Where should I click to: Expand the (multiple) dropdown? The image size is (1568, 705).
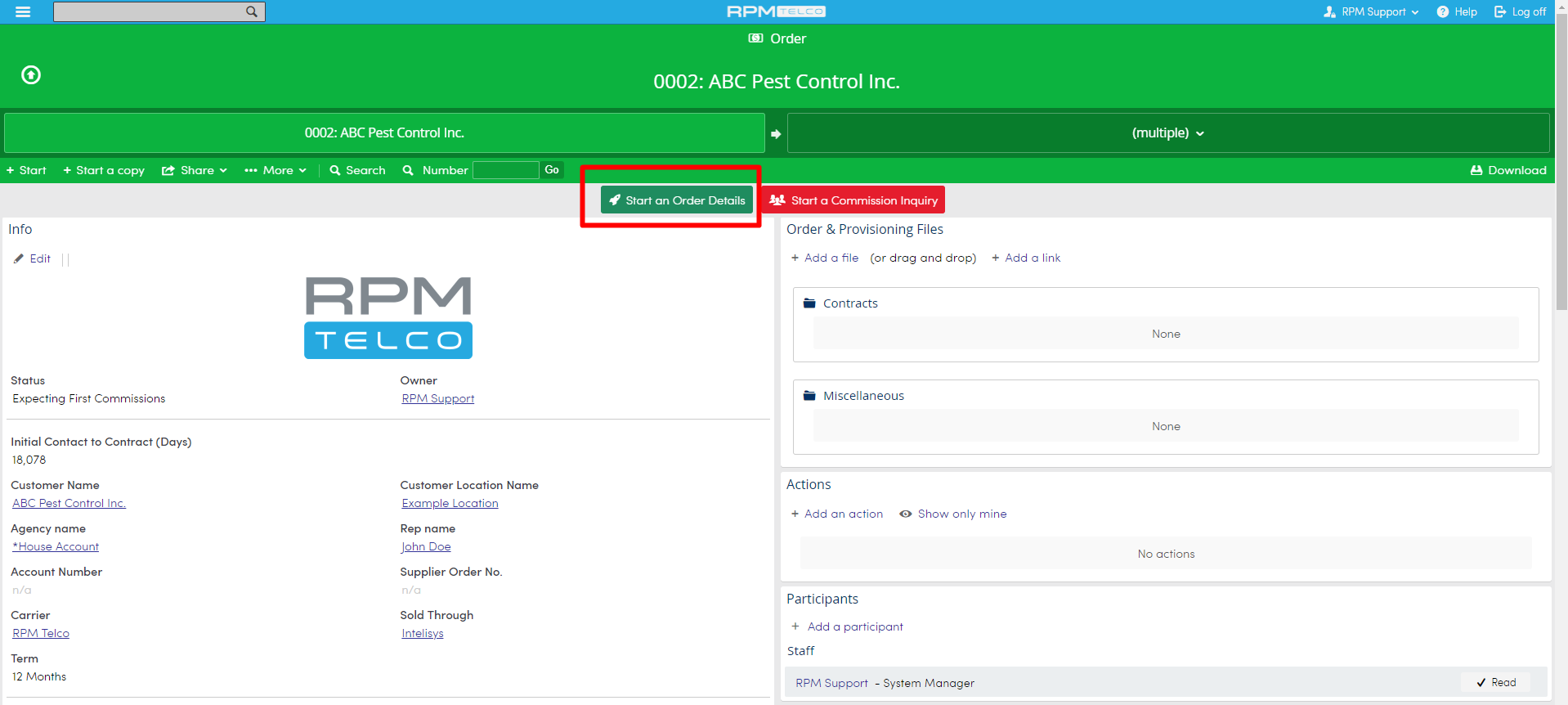point(1168,132)
